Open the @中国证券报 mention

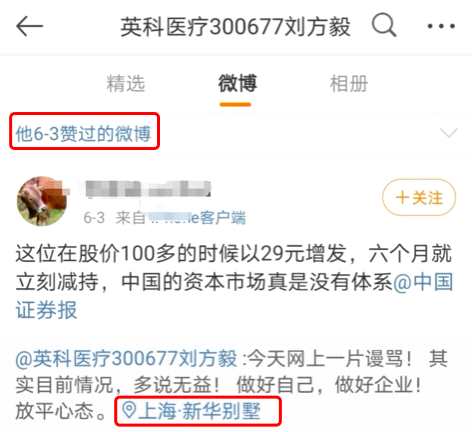click(234, 296)
